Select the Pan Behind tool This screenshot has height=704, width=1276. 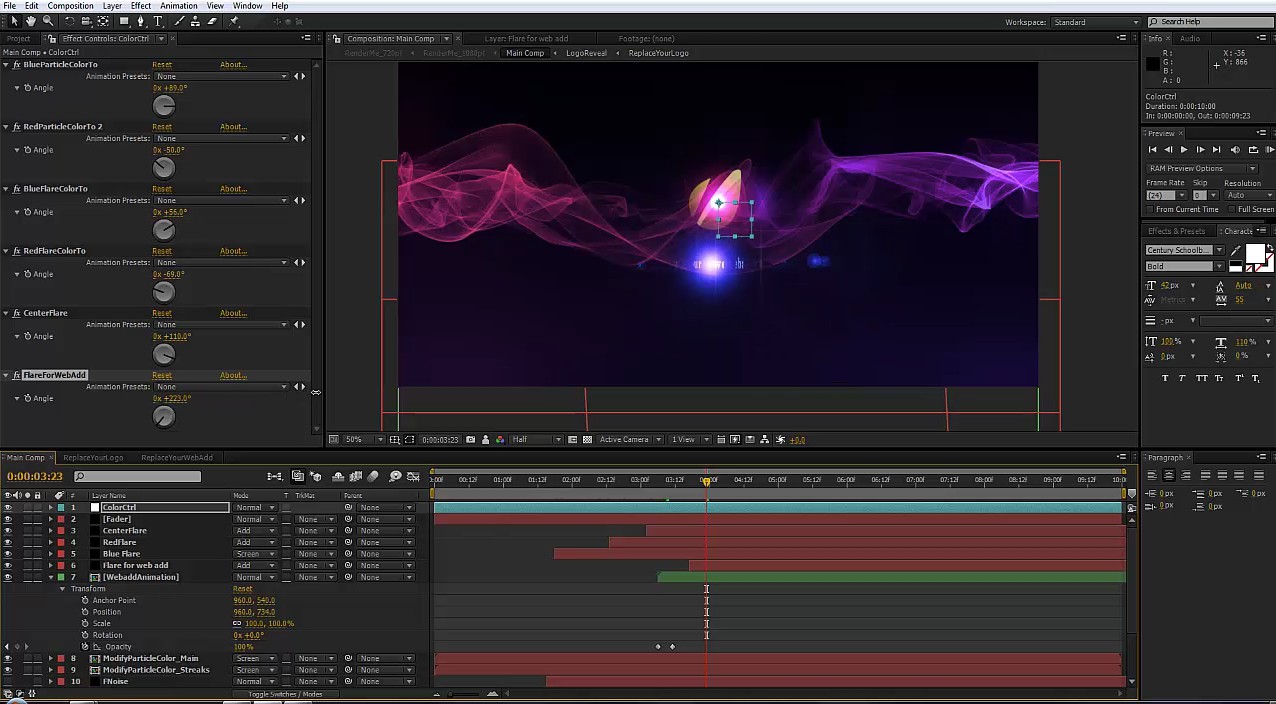click(103, 21)
